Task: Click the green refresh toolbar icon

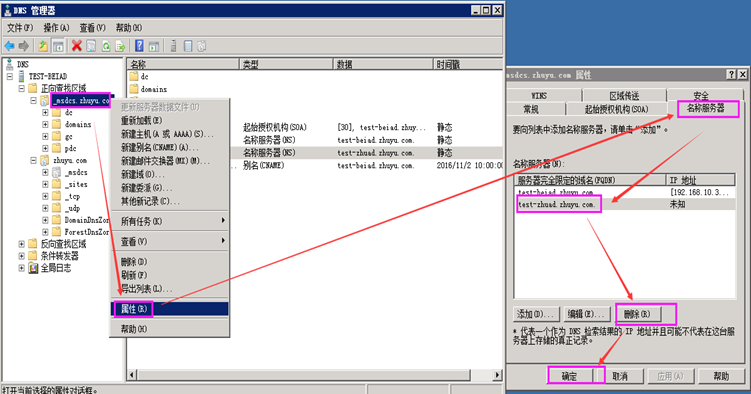Action: pyautogui.click(x=106, y=46)
